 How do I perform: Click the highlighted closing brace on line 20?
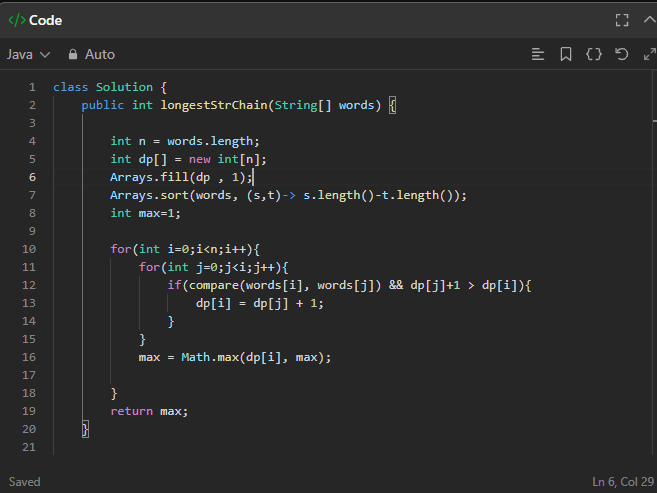point(85,429)
